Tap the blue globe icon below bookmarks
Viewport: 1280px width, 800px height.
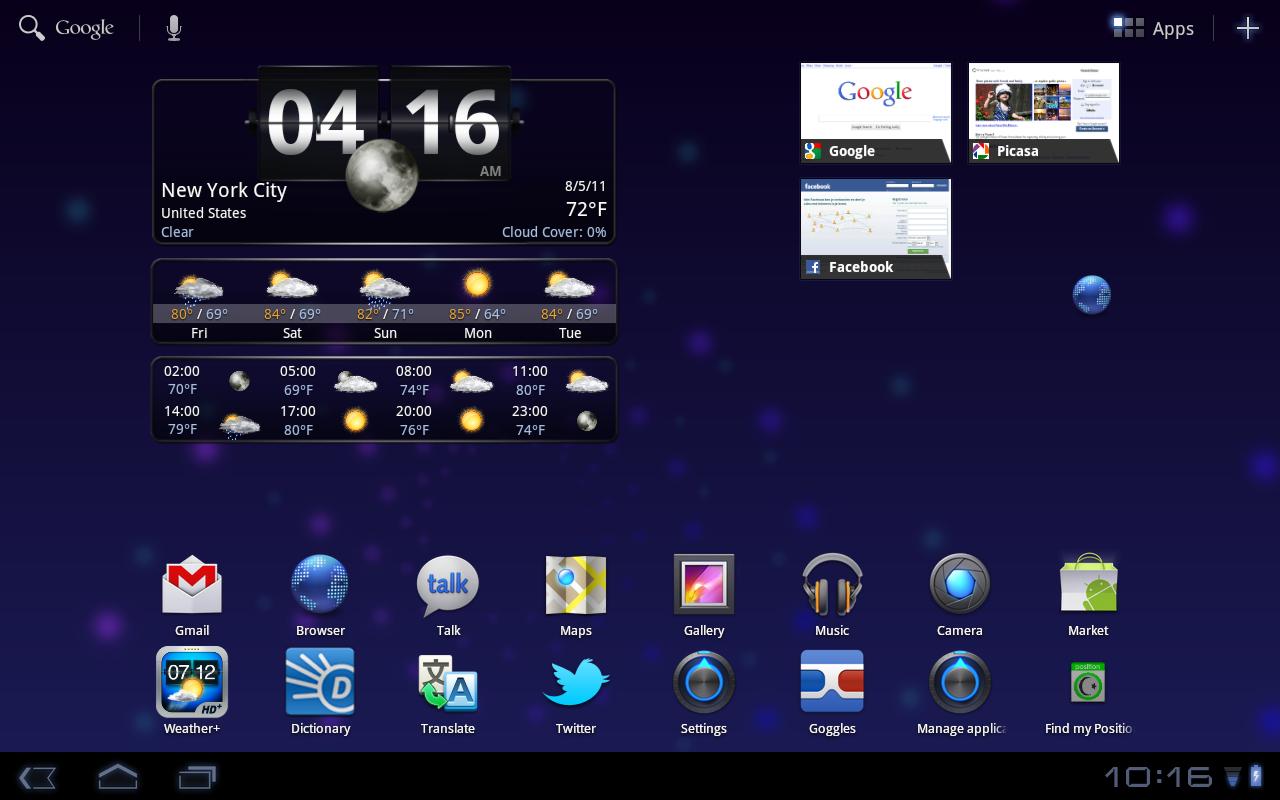tap(1091, 295)
